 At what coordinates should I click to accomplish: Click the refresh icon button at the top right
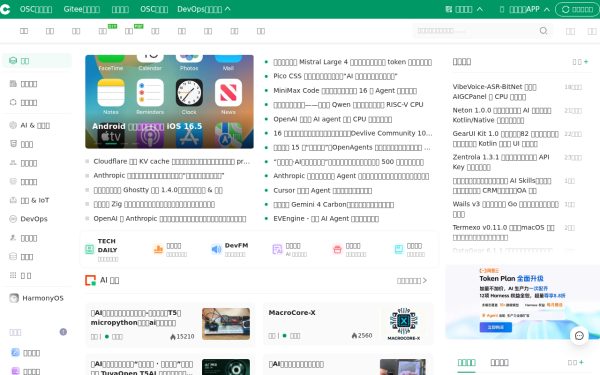[577, 9]
